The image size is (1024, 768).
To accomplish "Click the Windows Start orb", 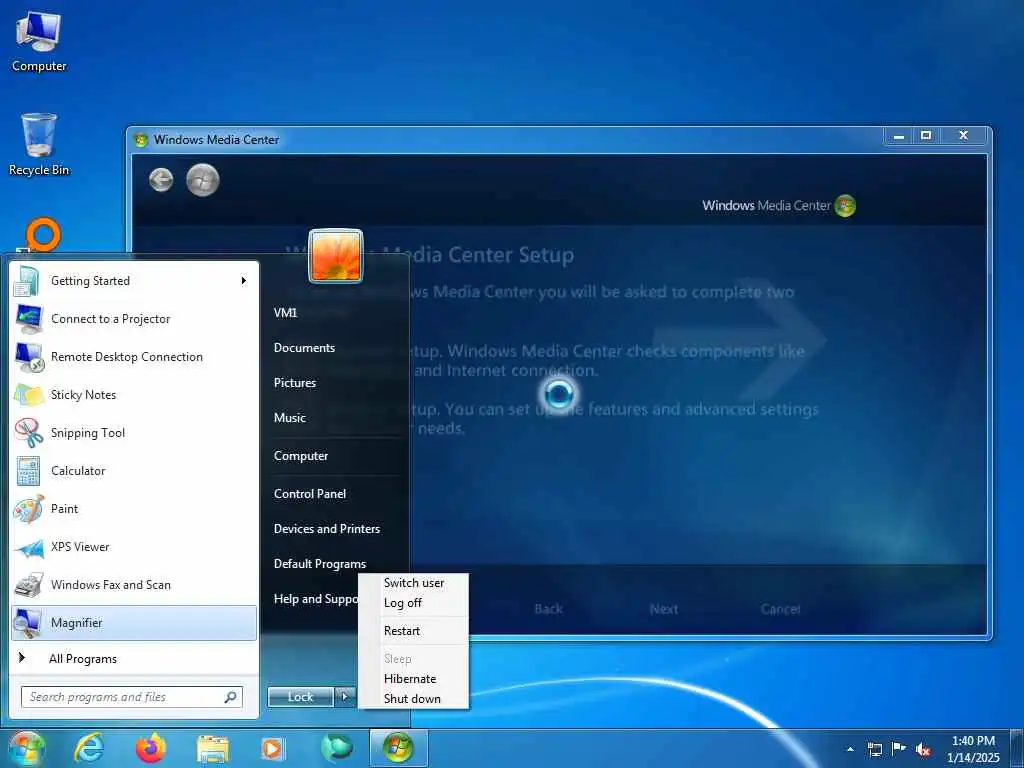I will (25, 748).
